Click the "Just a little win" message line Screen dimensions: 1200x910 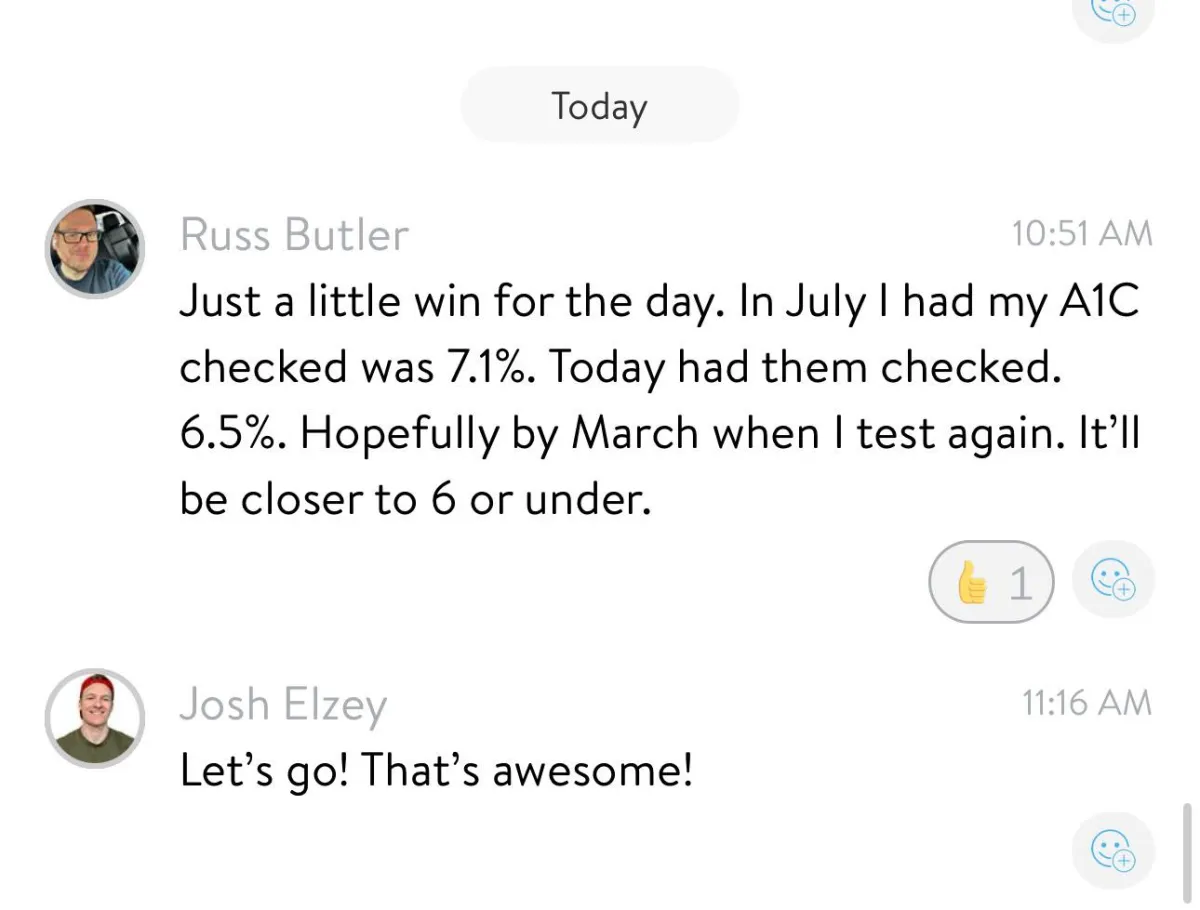tap(659, 303)
